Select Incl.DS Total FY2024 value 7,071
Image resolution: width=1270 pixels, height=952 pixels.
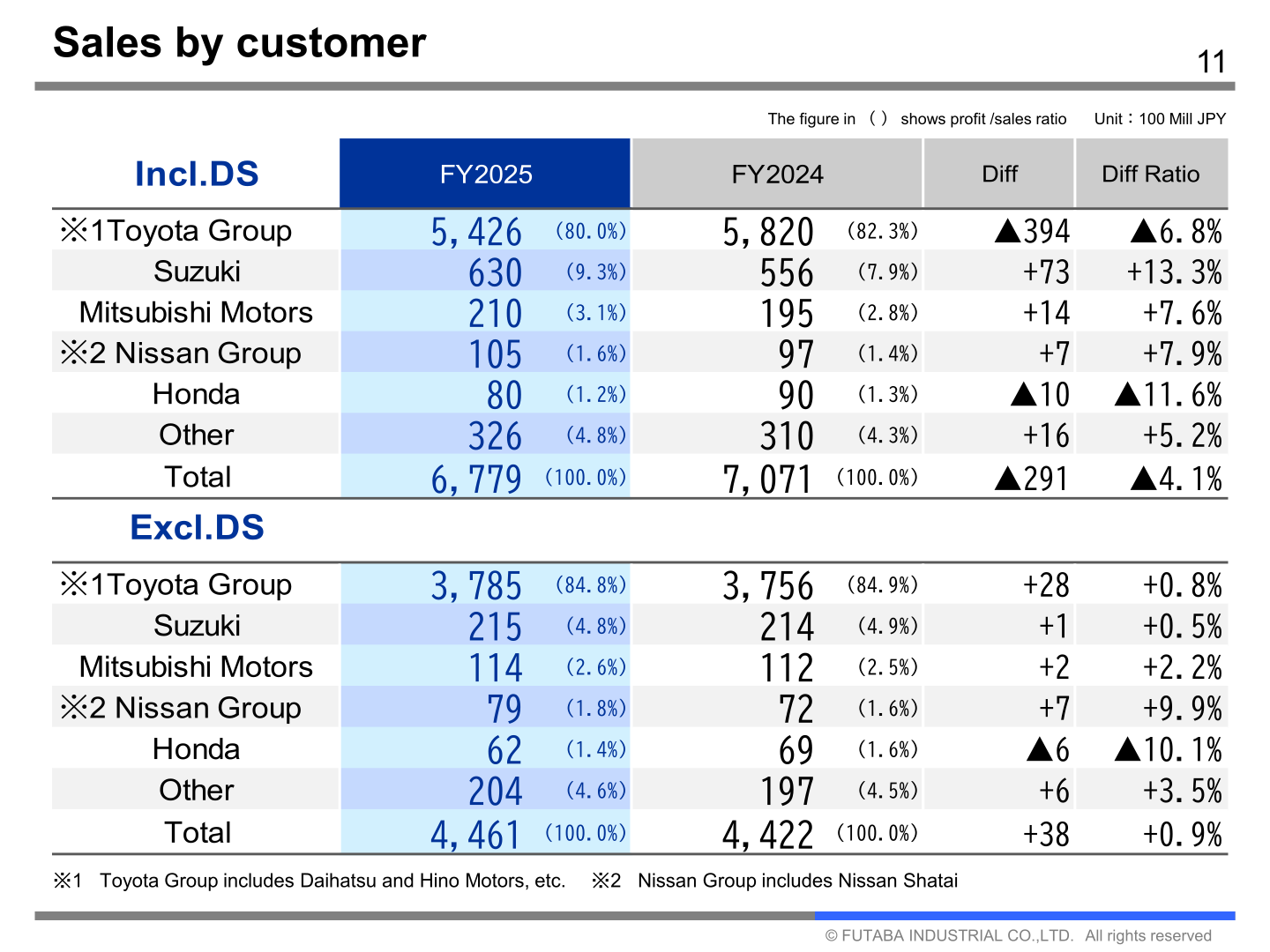pos(768,479)
